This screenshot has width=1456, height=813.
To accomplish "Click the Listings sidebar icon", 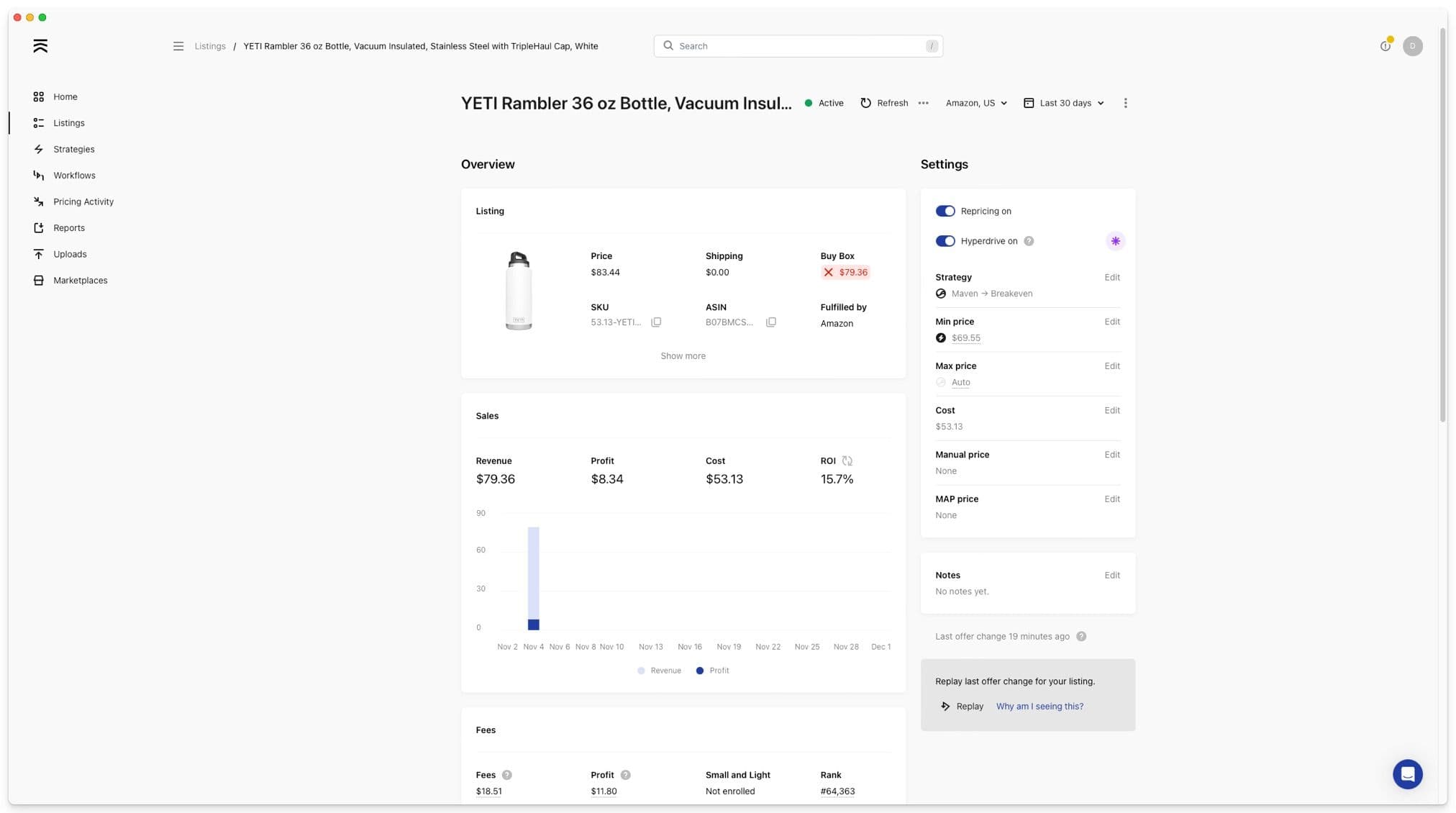I will [x=38, y=123].
